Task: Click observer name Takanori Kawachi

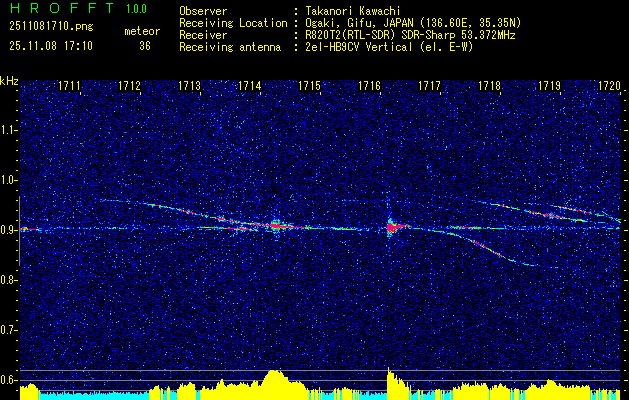Action: tap(353, 11)
